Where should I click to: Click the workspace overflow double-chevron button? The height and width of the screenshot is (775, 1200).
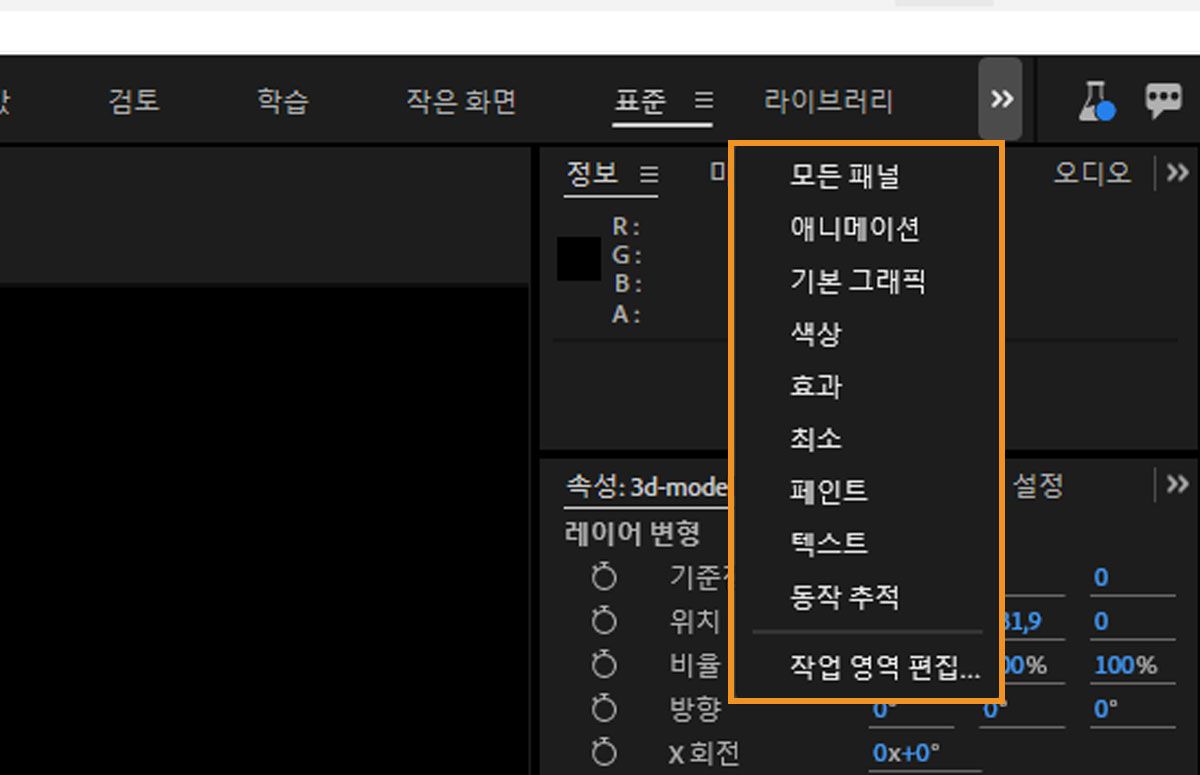[x=1001, y=99]
